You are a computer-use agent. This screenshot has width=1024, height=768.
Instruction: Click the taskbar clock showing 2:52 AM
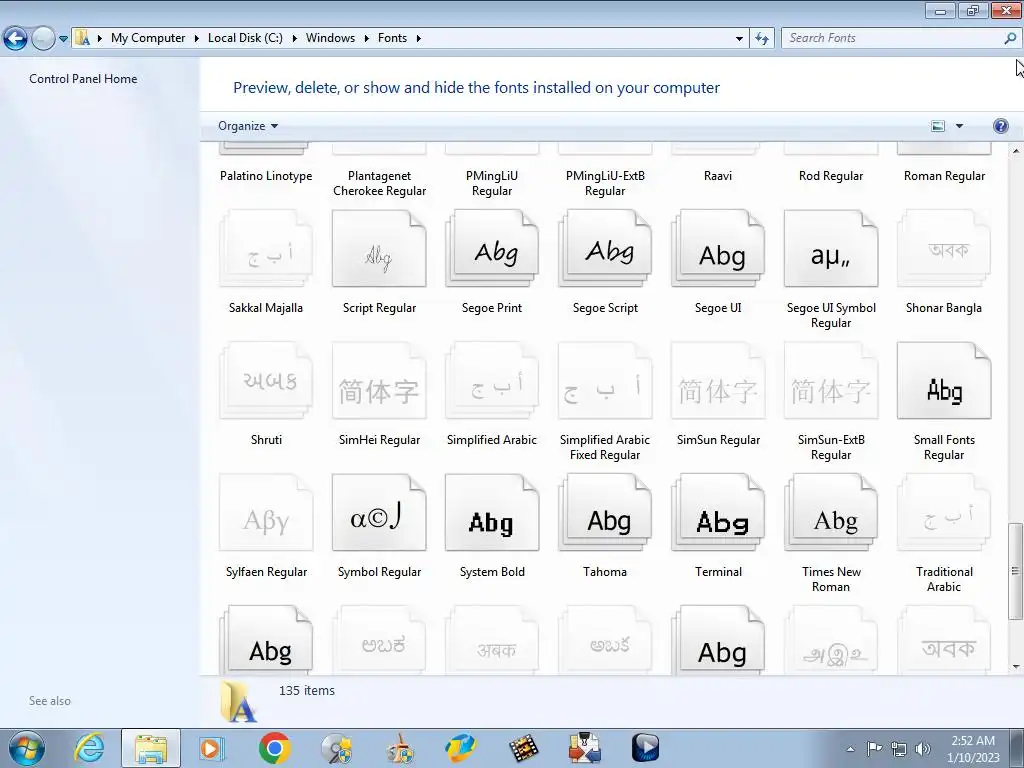(x=973, y=749)
